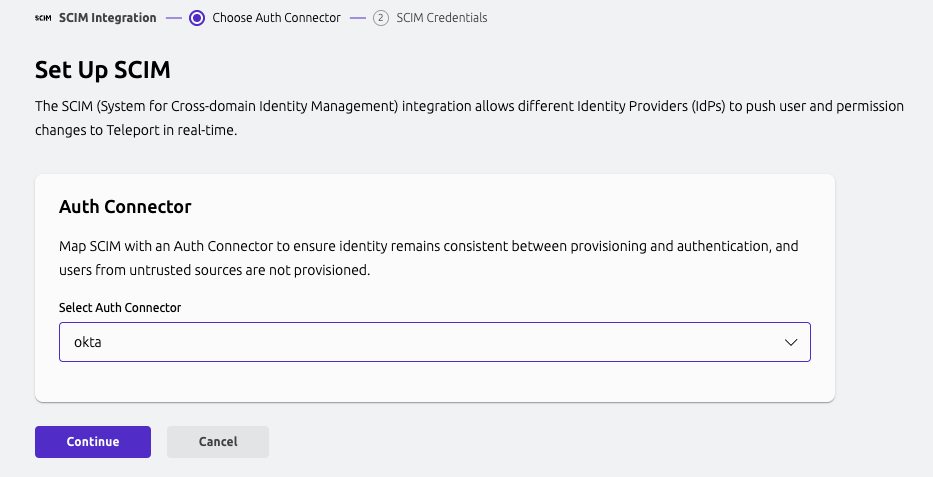
Task: Select the SCIM Integration breadcrumb label
Action: coord(108,17)
